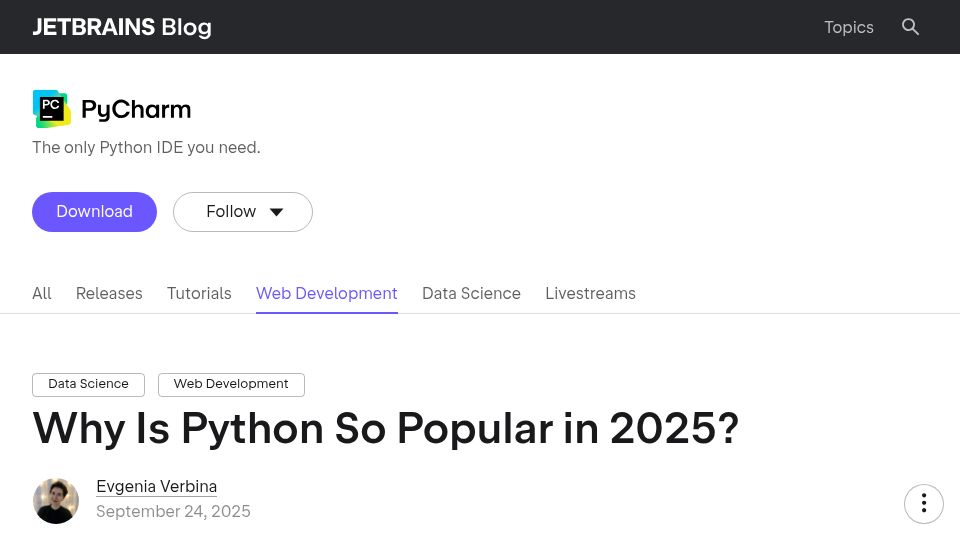The width and height of the screenshot is (960, 540).
Task: Click the PyCharm heading text
Action: tap(136, 110)
